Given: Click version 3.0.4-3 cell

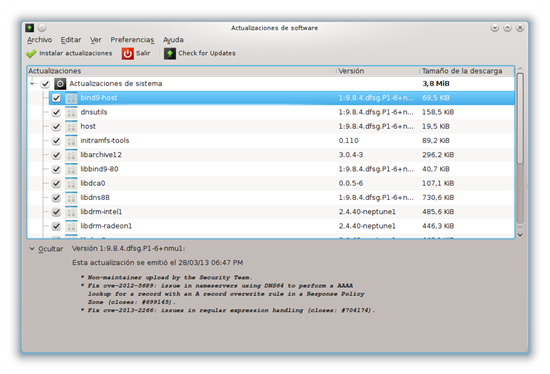Looking at the screenshot, I should click(x=351, y=155).
